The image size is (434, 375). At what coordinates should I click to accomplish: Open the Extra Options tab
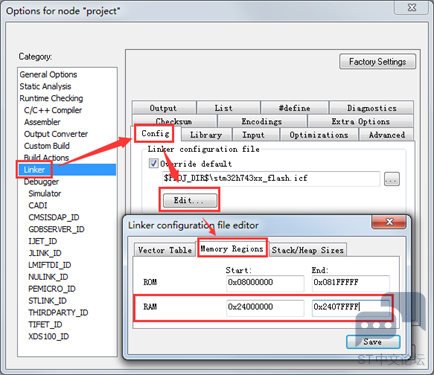click(x=361, y=121)
